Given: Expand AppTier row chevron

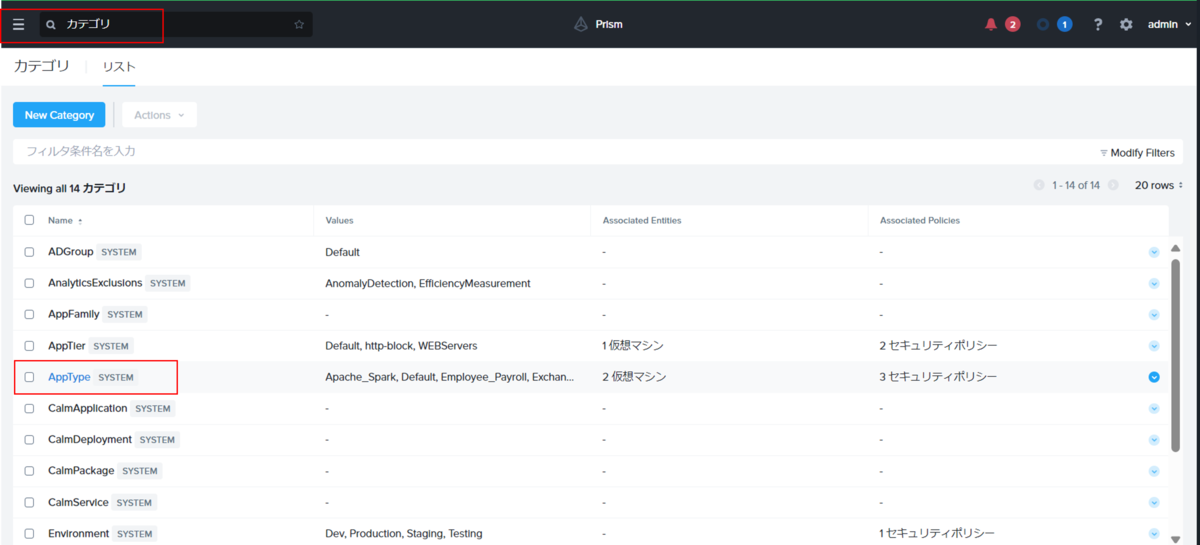Looking at the screenshot, I should [x=1154, y=346].
